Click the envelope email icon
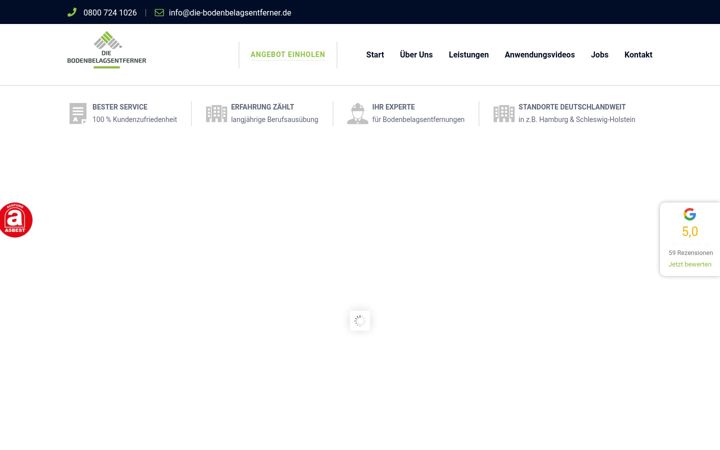Viewport: 720px width, 450px height. click(159, 12)
